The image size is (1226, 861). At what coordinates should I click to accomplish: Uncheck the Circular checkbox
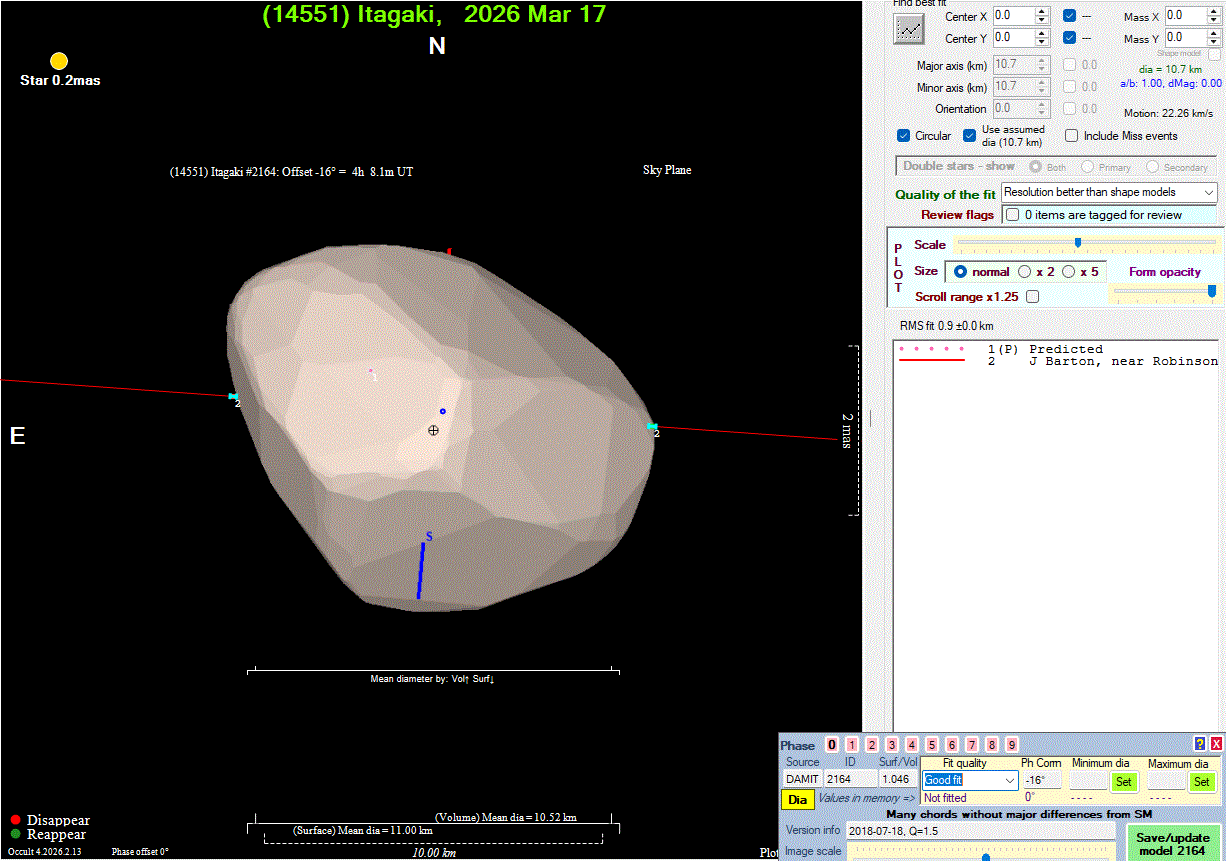(x=905, y=136)
